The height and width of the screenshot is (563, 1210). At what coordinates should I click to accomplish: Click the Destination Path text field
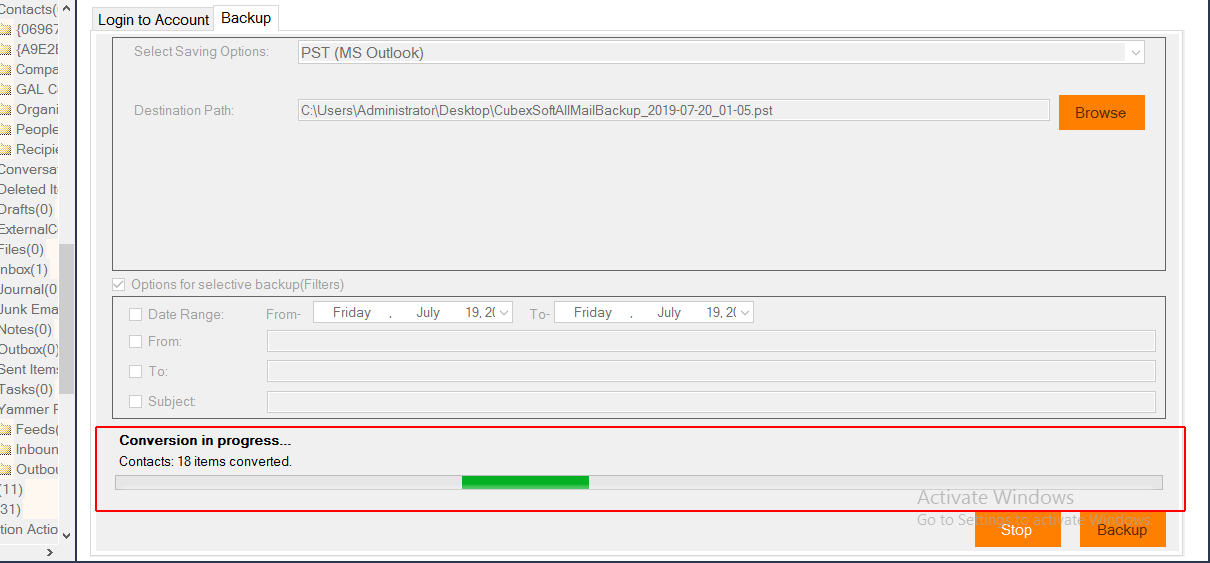(x=673, y=111)
